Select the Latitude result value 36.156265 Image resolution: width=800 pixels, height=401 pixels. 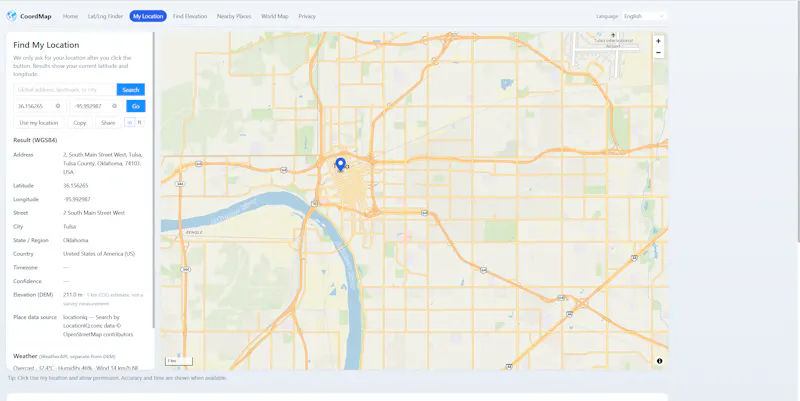[76, 186]
